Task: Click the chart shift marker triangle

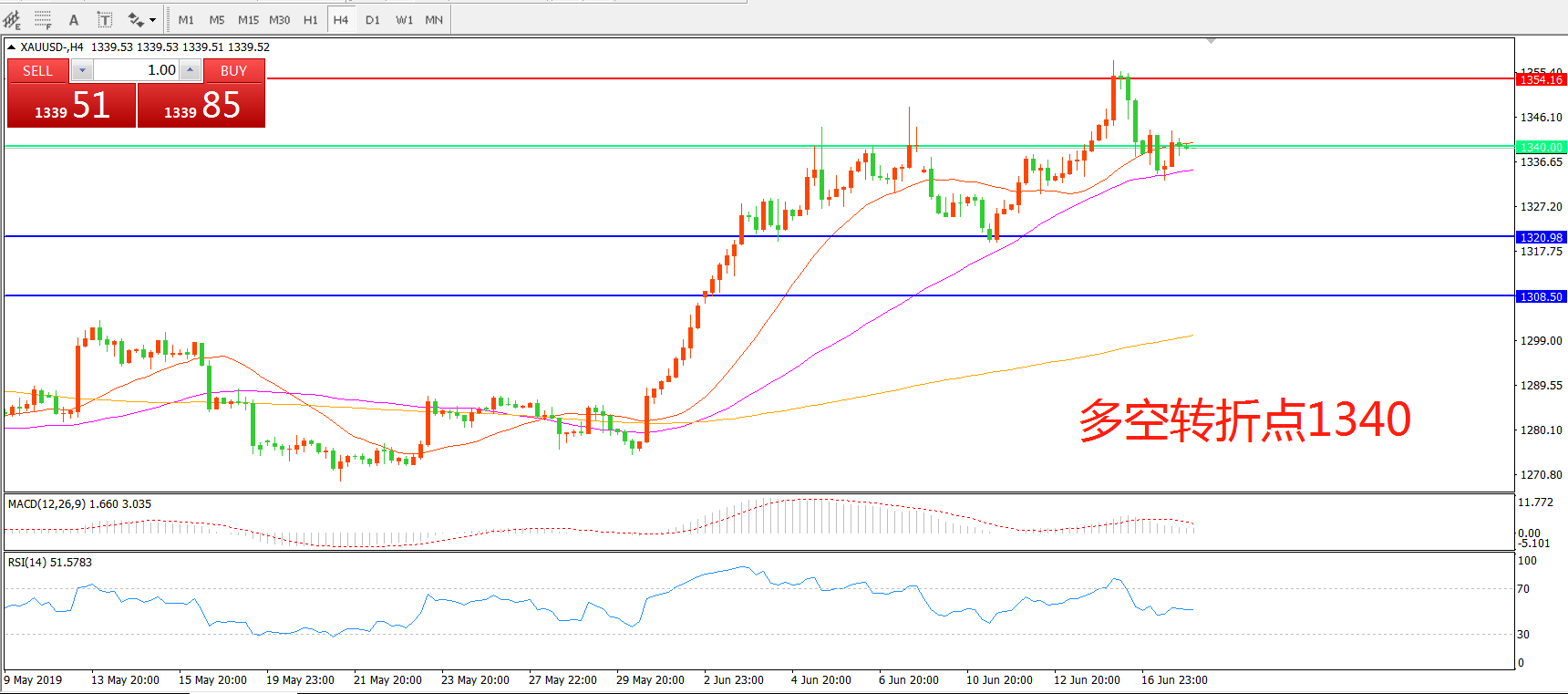Action: (1211, 41)
